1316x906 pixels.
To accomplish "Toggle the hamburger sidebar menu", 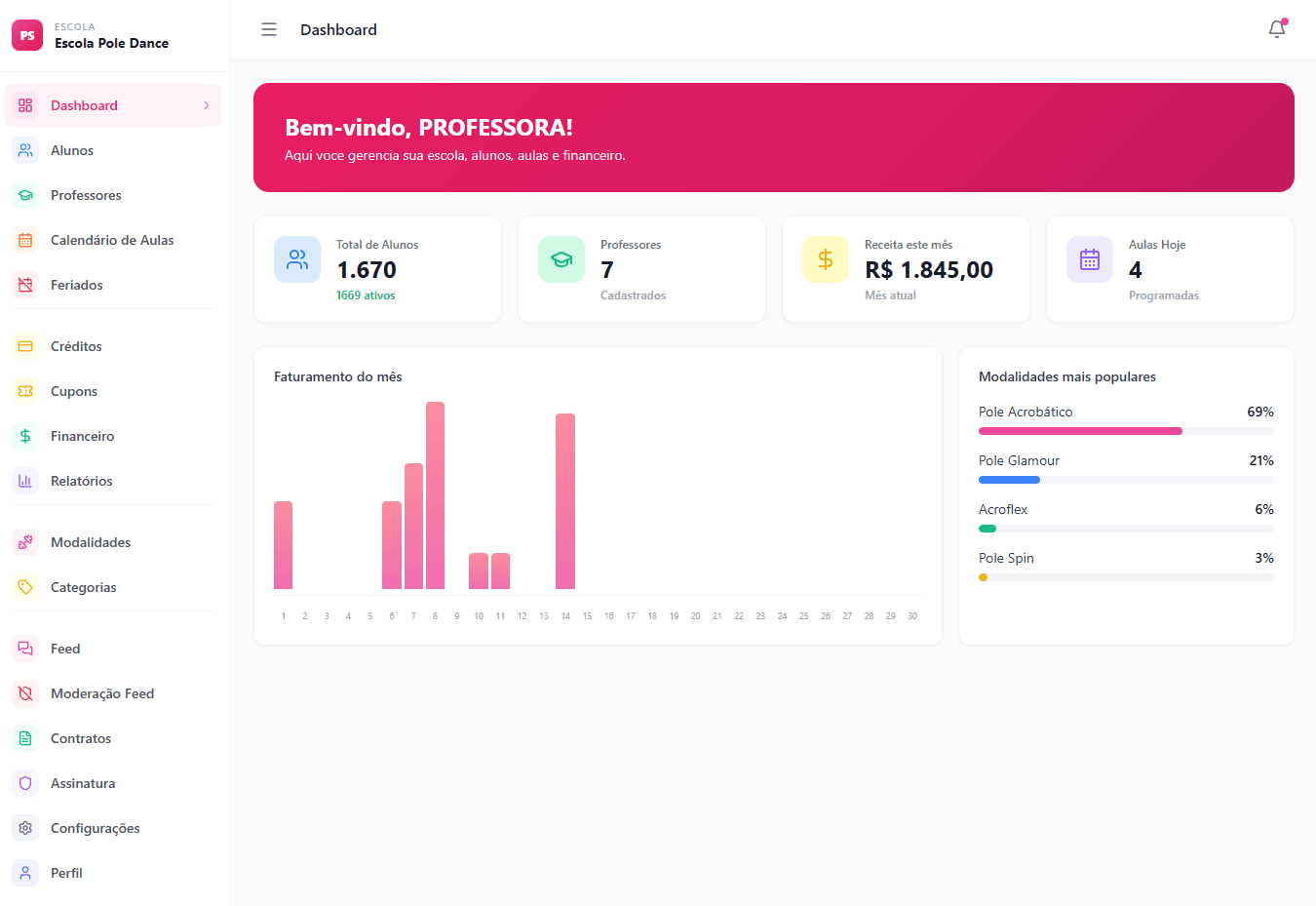I will (269, 29).
